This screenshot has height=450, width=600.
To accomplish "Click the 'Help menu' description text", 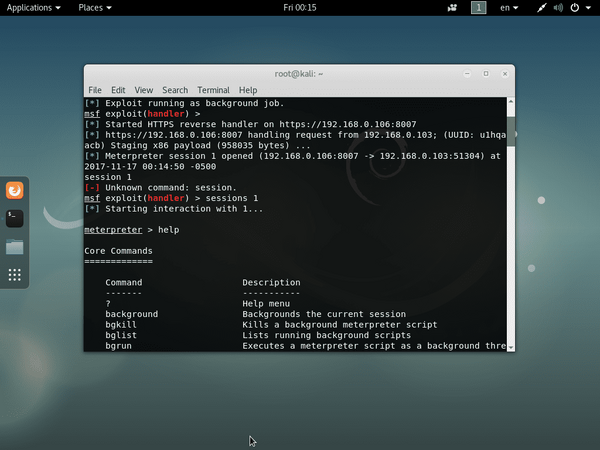I will (266, 303).
